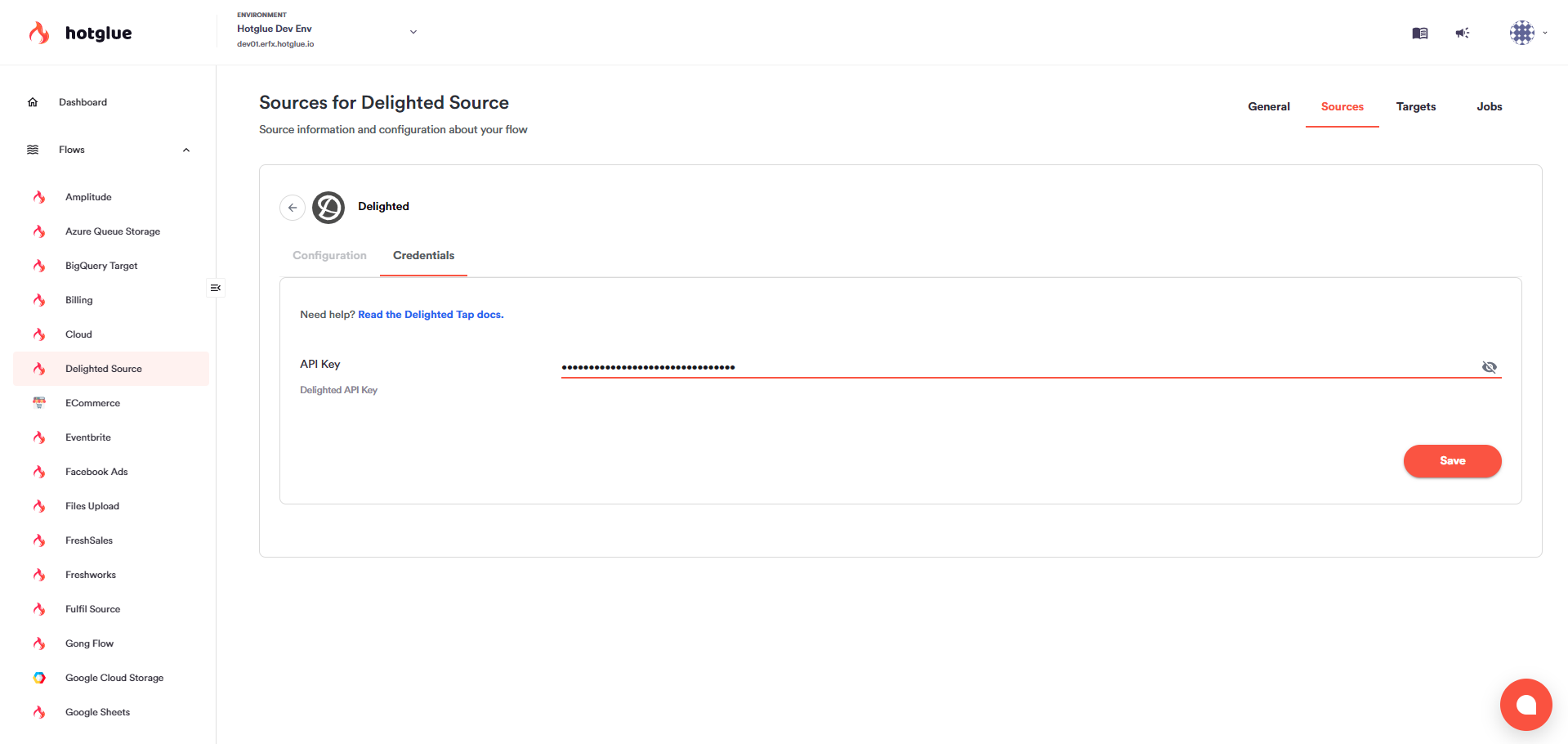Open the Jobs tab
The width and height of the screenshot is (1568, 744).
point(1490,106)
